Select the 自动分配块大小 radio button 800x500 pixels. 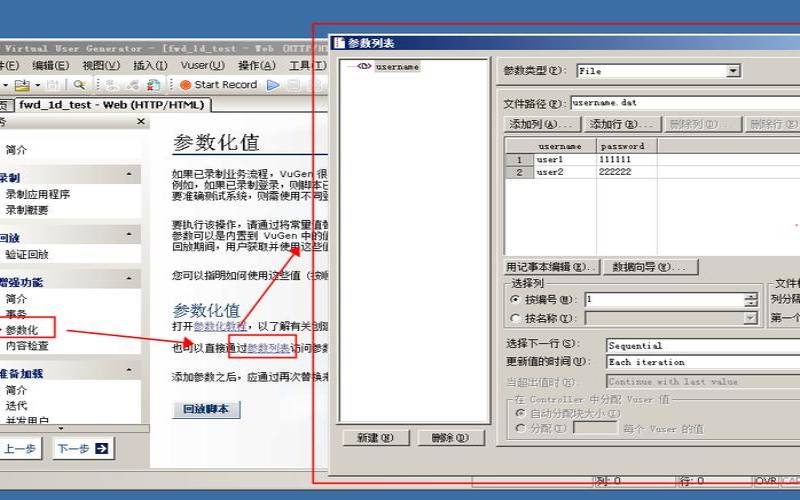(x=520, y=413)
